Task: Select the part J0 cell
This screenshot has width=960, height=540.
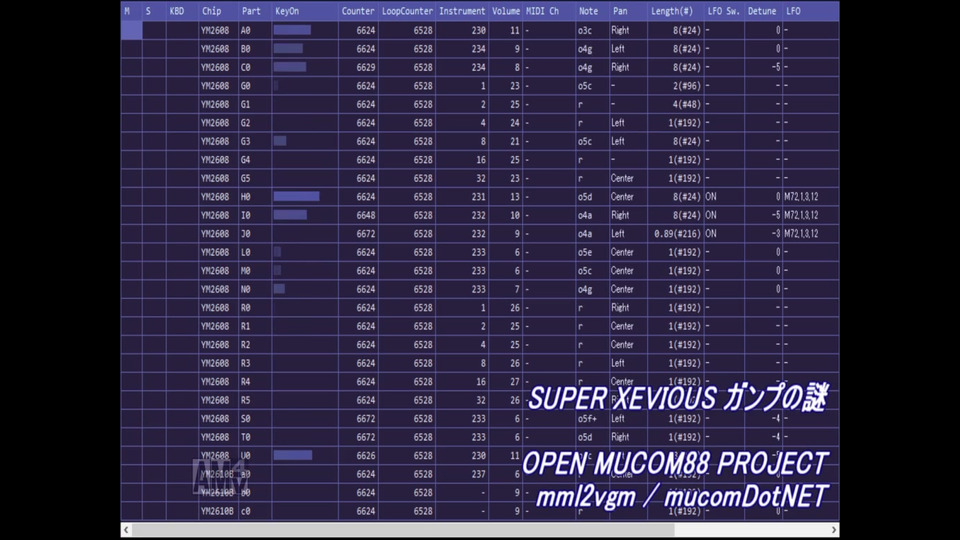Action: (x=255, y=233)
